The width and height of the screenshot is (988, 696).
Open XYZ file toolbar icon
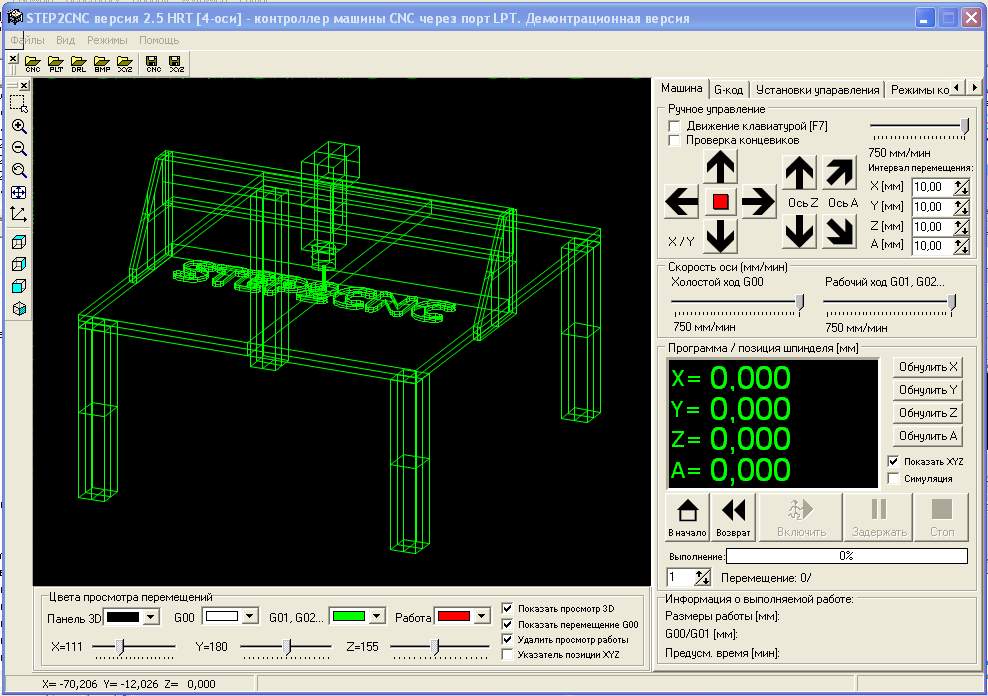(x=125, y=64)
